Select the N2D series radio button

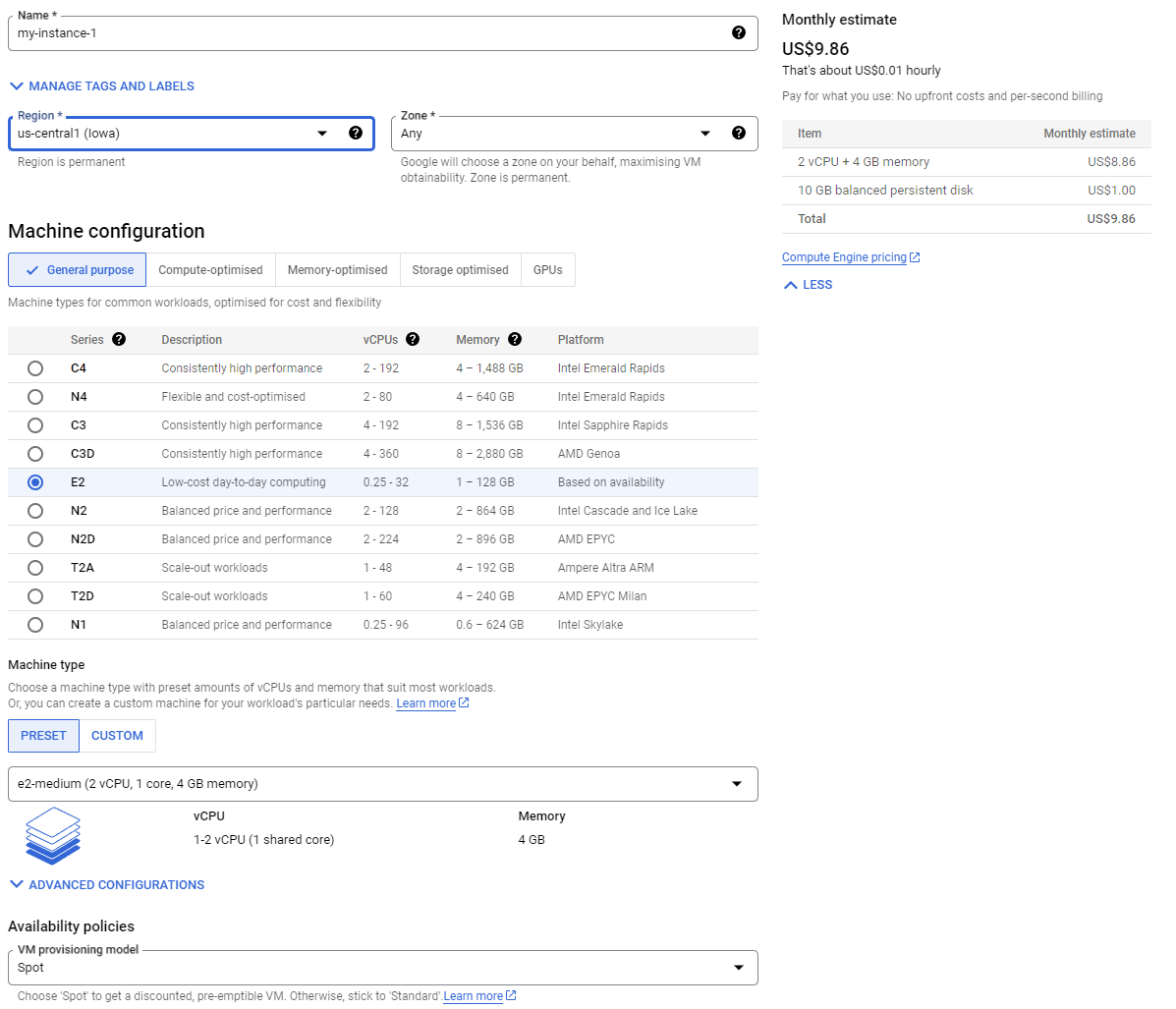(35, 538)
